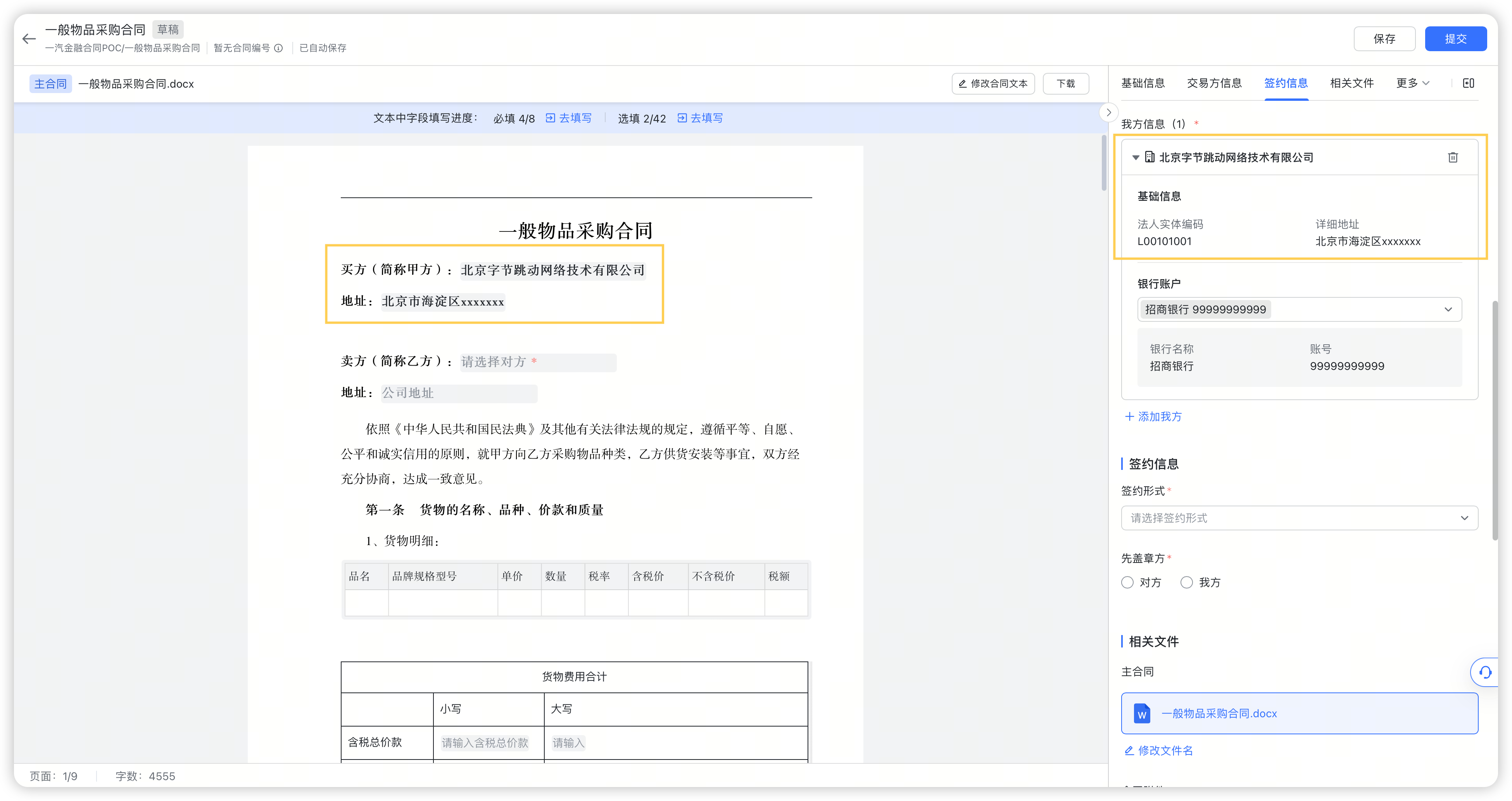This screenshot has height=801, width=1512.
Task: Select 我方 radio for 先盖章方
Action: 1187,583
